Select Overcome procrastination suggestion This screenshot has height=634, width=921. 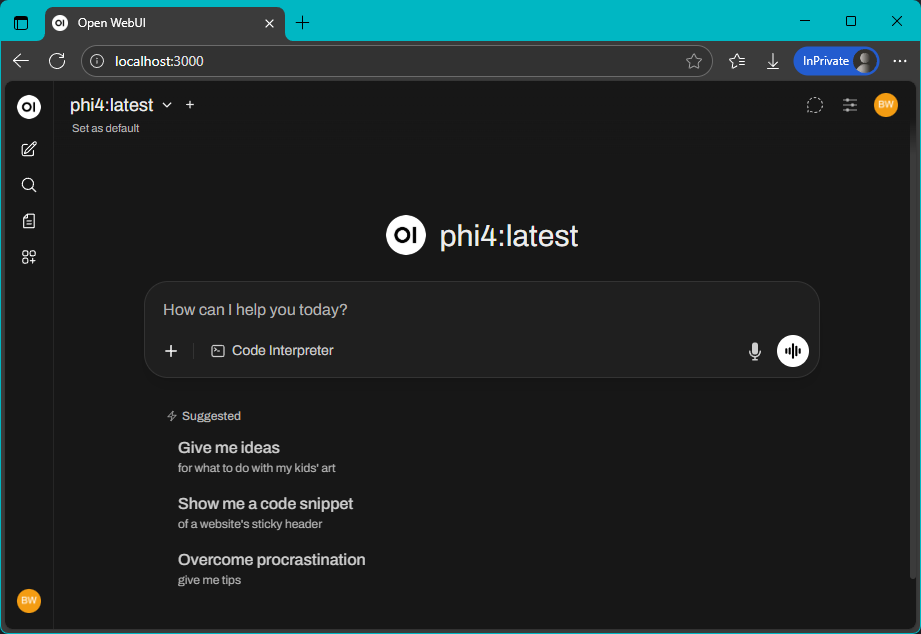(x=271, y=569)
